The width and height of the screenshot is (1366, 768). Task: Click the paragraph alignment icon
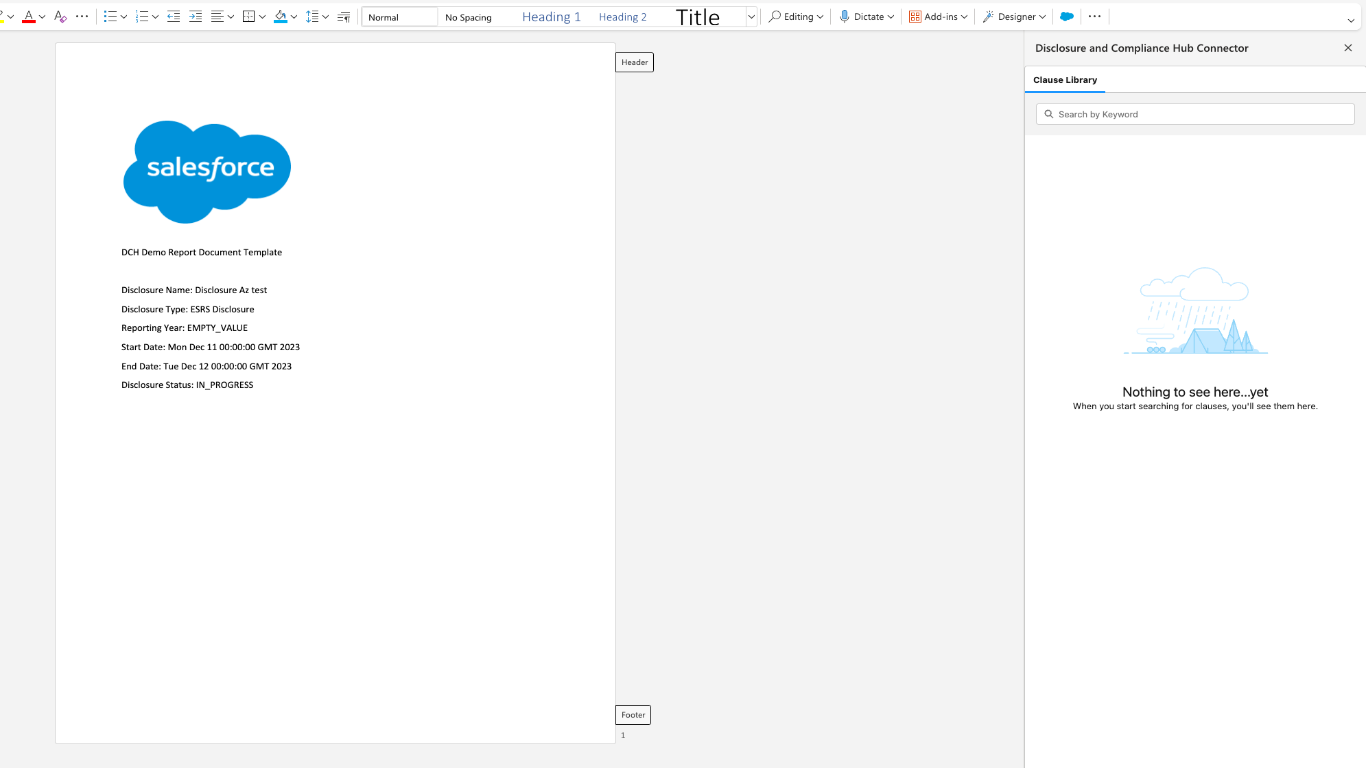217,17
